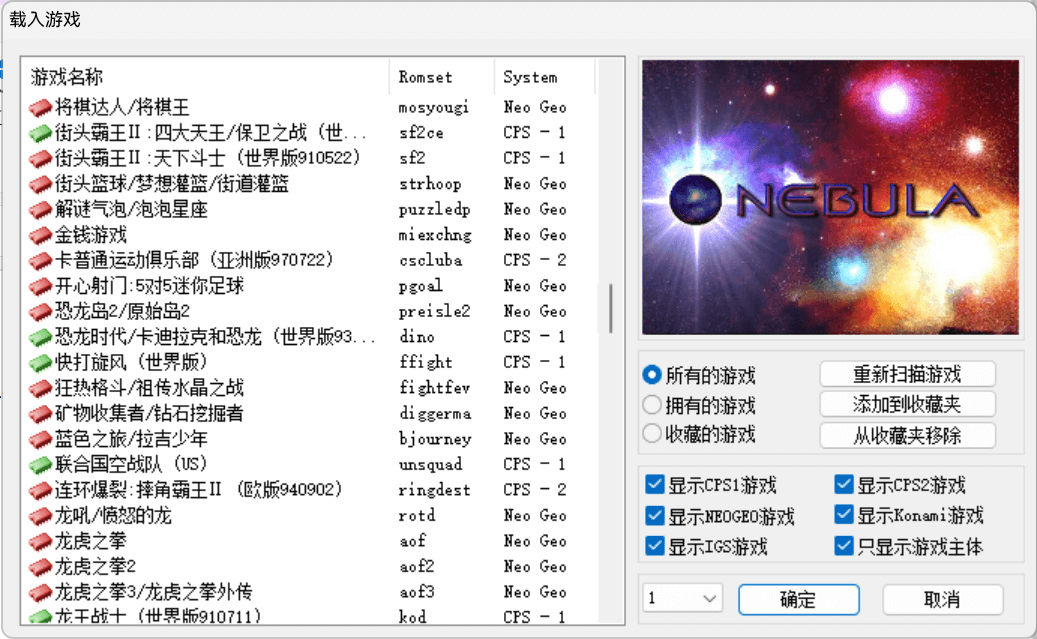Select 拥有的游戏 radio button
This screenshot has width=1037, height=639.
pos(652,404)
